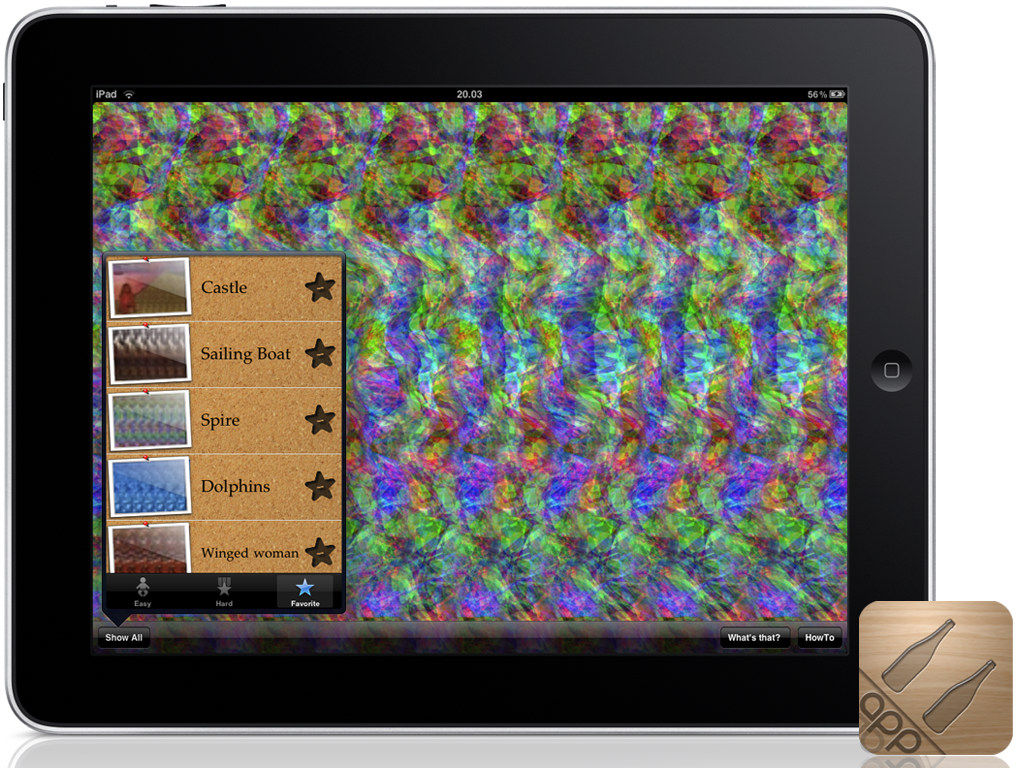The height and width of the screenshot is (768, 1024).
Task: Switch to the Easy tab
Action: tap(142, 592)
